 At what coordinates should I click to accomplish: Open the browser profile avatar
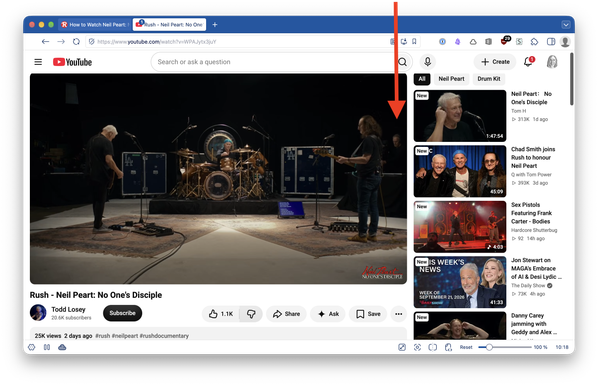(565, 42)
